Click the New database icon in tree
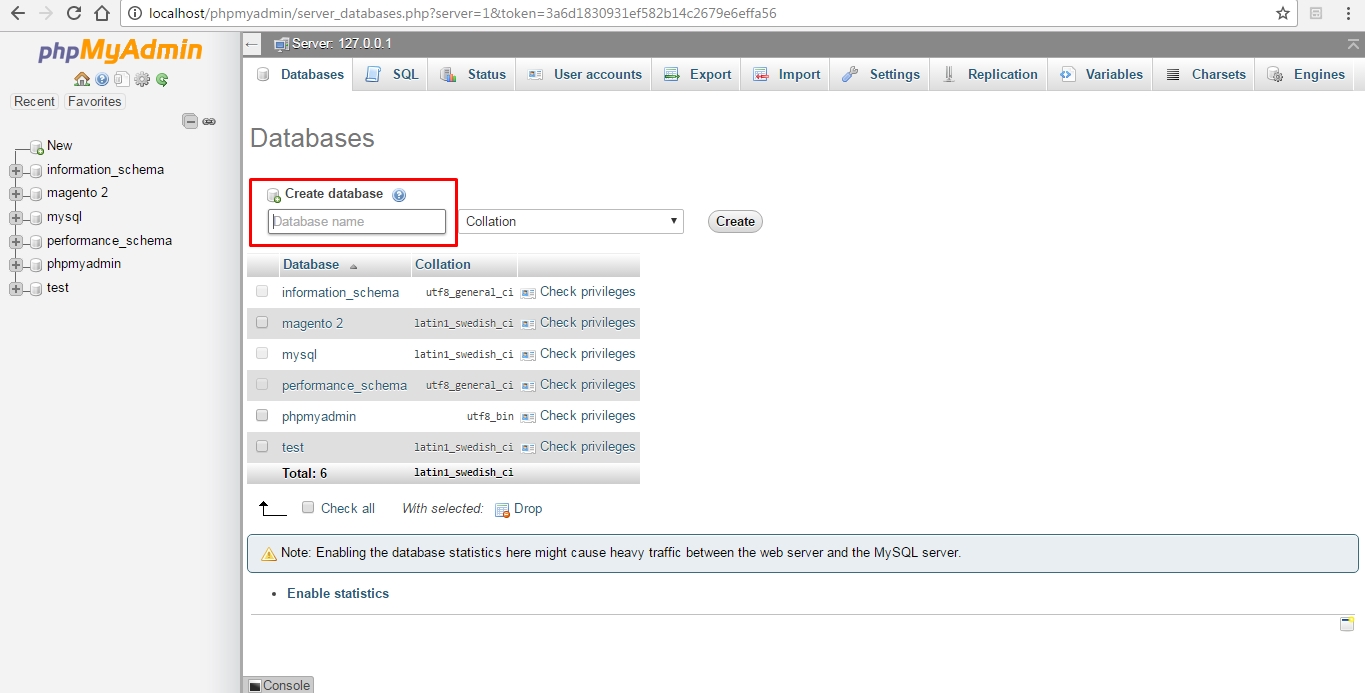The image size is (1365, 693). click(x=37, y=146)
